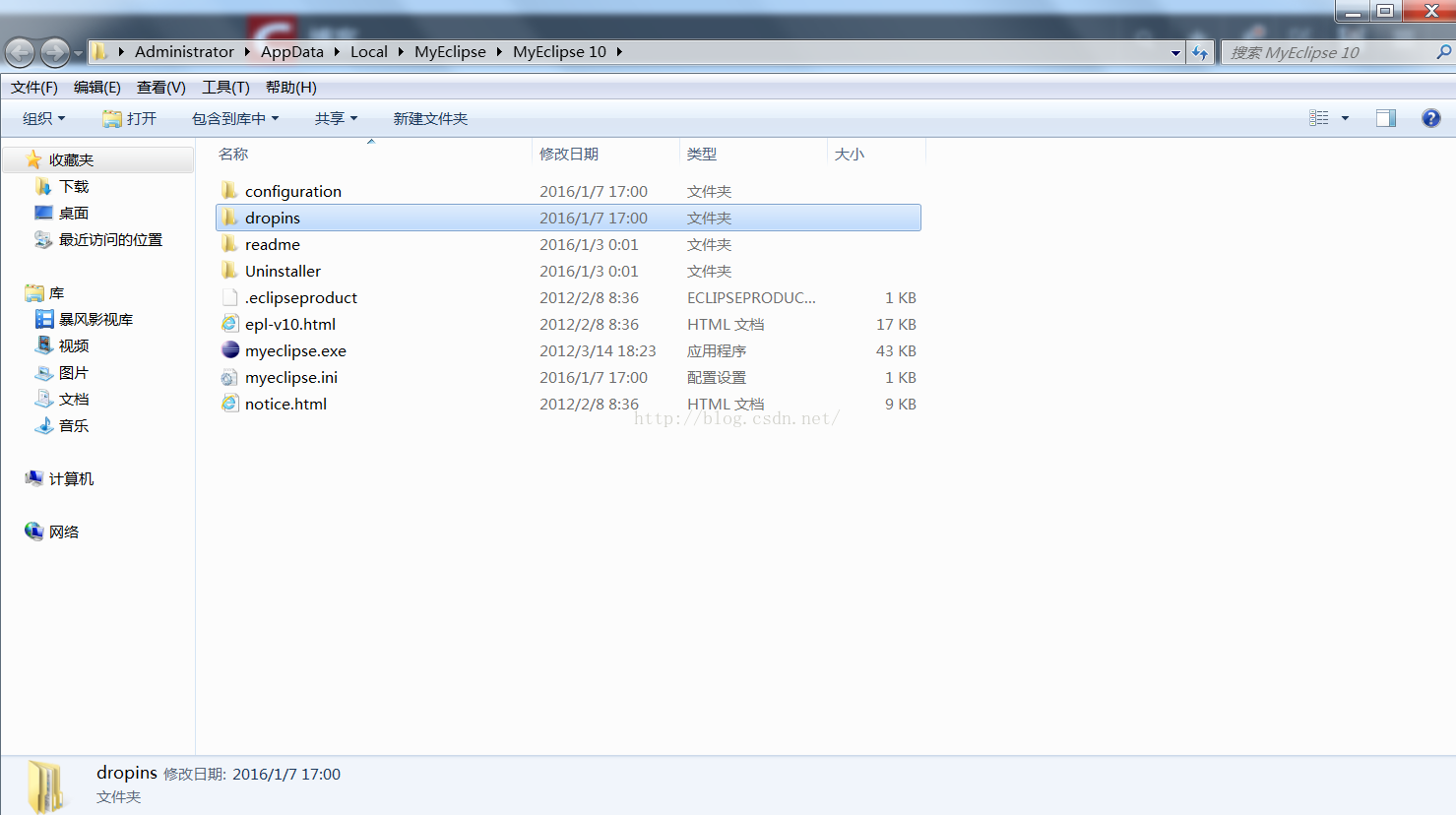Click the address bar folder icon
The width and height of the screenshot is (1456, 815).
point(100,51)
